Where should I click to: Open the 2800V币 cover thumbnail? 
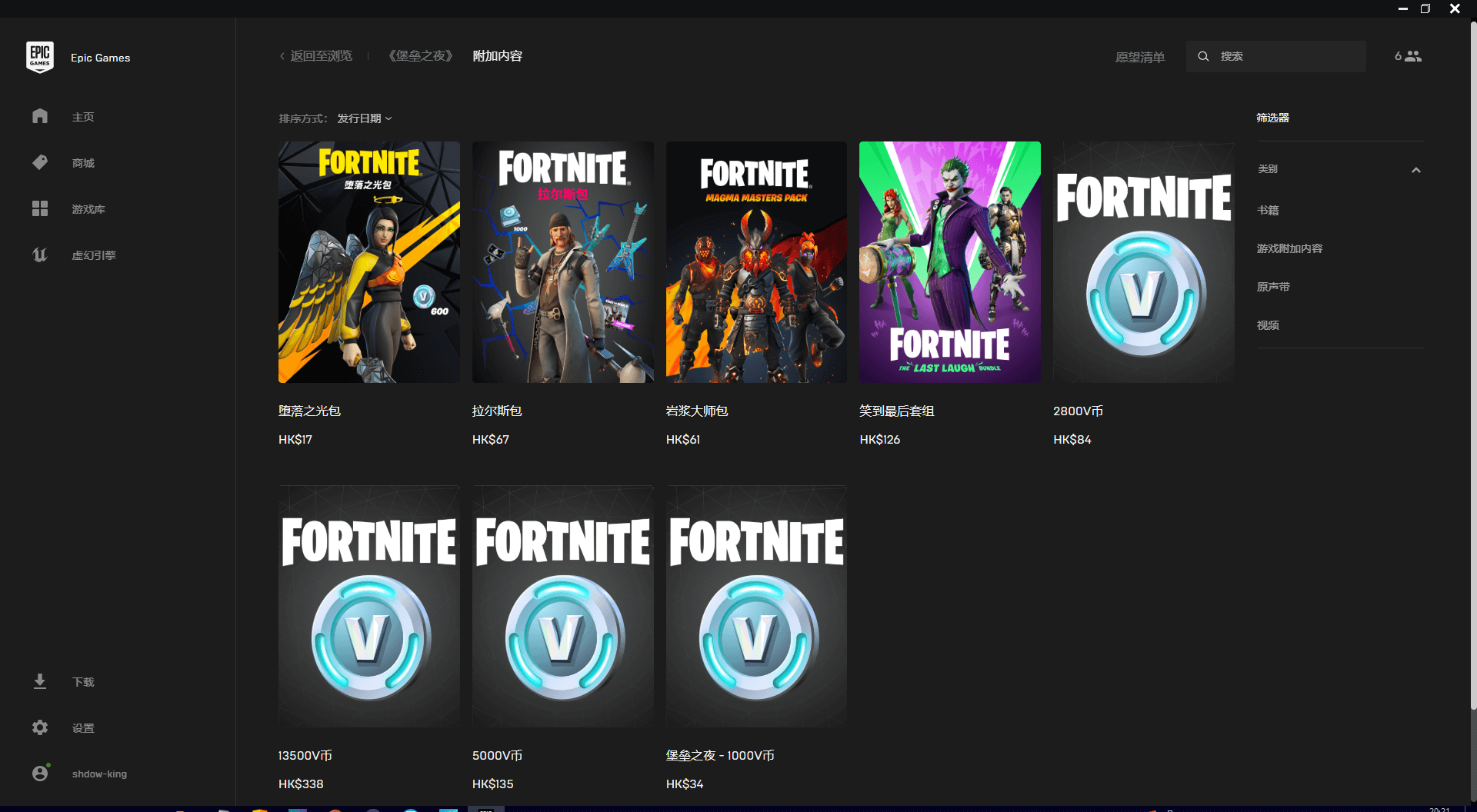tap(1144, 262)
